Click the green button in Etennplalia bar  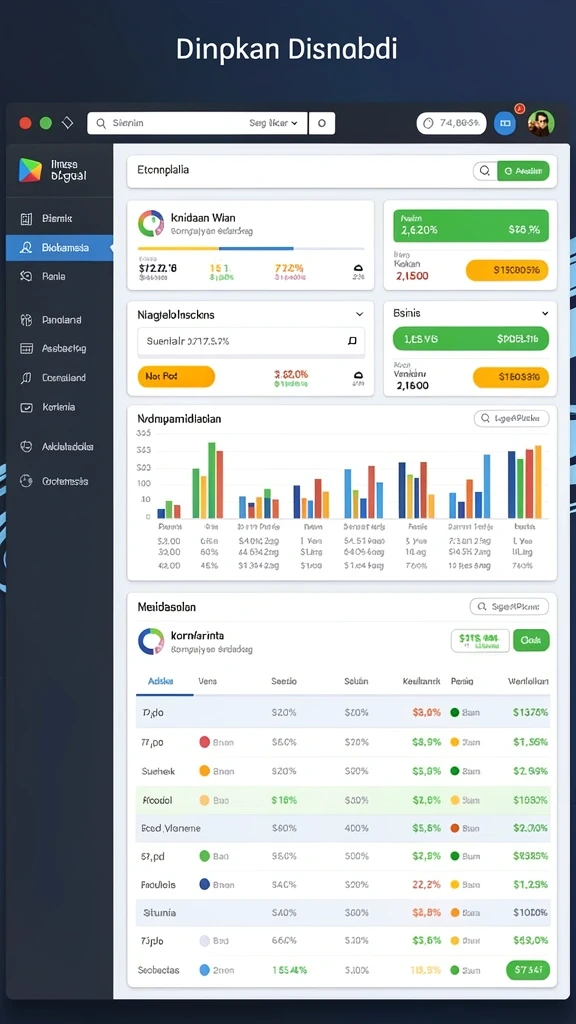(523, 171)
